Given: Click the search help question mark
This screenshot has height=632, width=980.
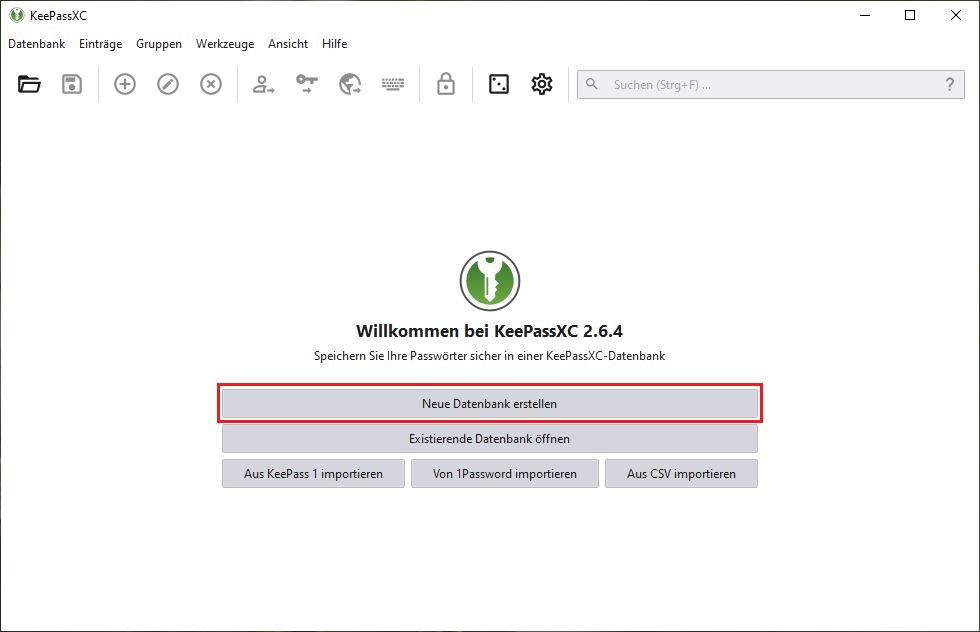Looking at the screenshot, I should click(949, 85).
